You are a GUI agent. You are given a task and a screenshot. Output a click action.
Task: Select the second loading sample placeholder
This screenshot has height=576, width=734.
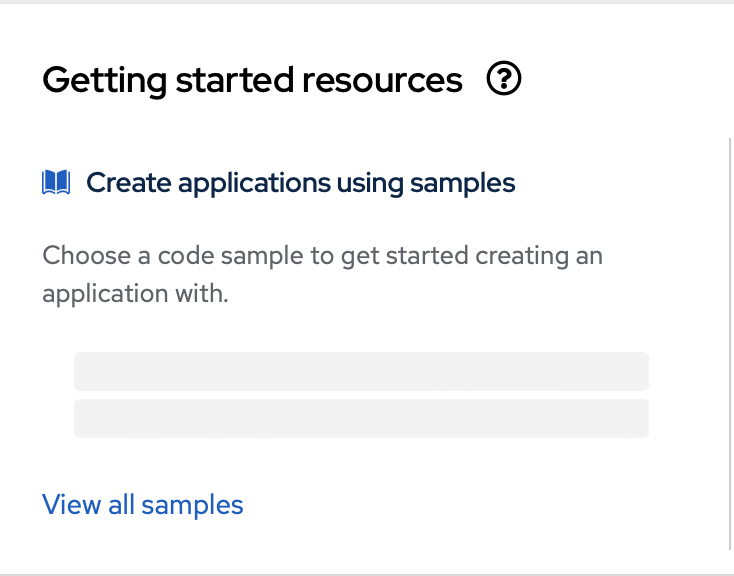click(x=361, y=418)
